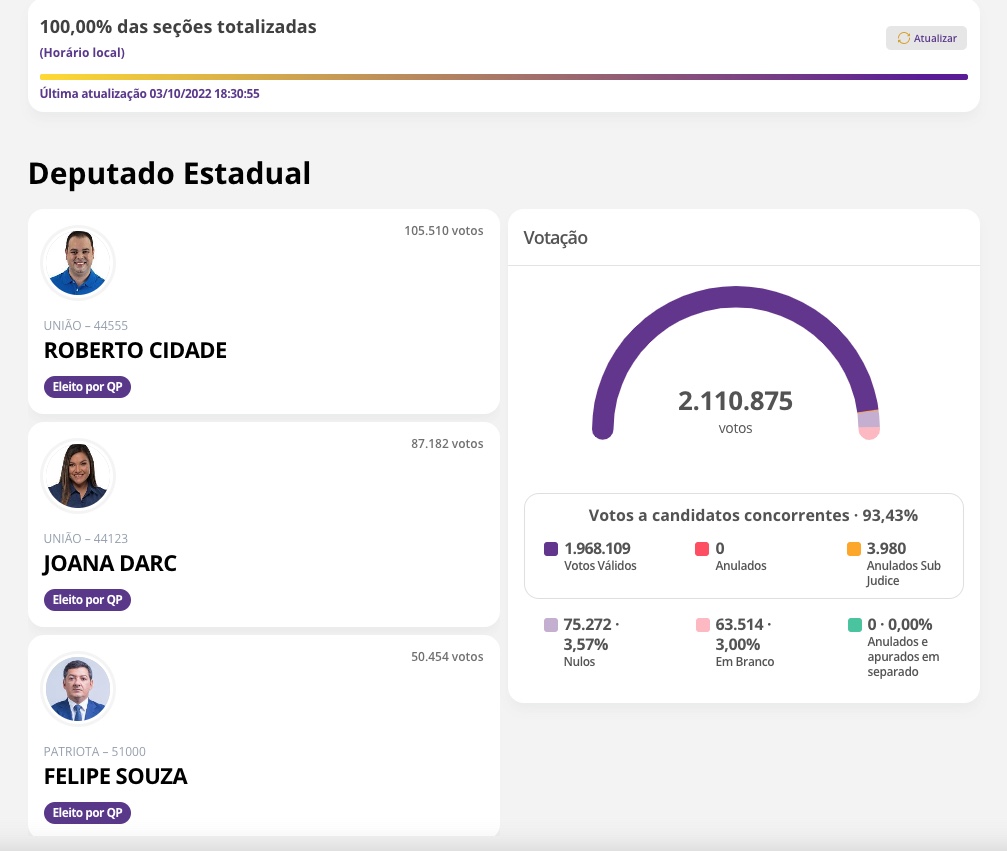The image size is (1007, 851).
Task: Select the lilac Nulos legend swatch
Action: click(551, 625)
